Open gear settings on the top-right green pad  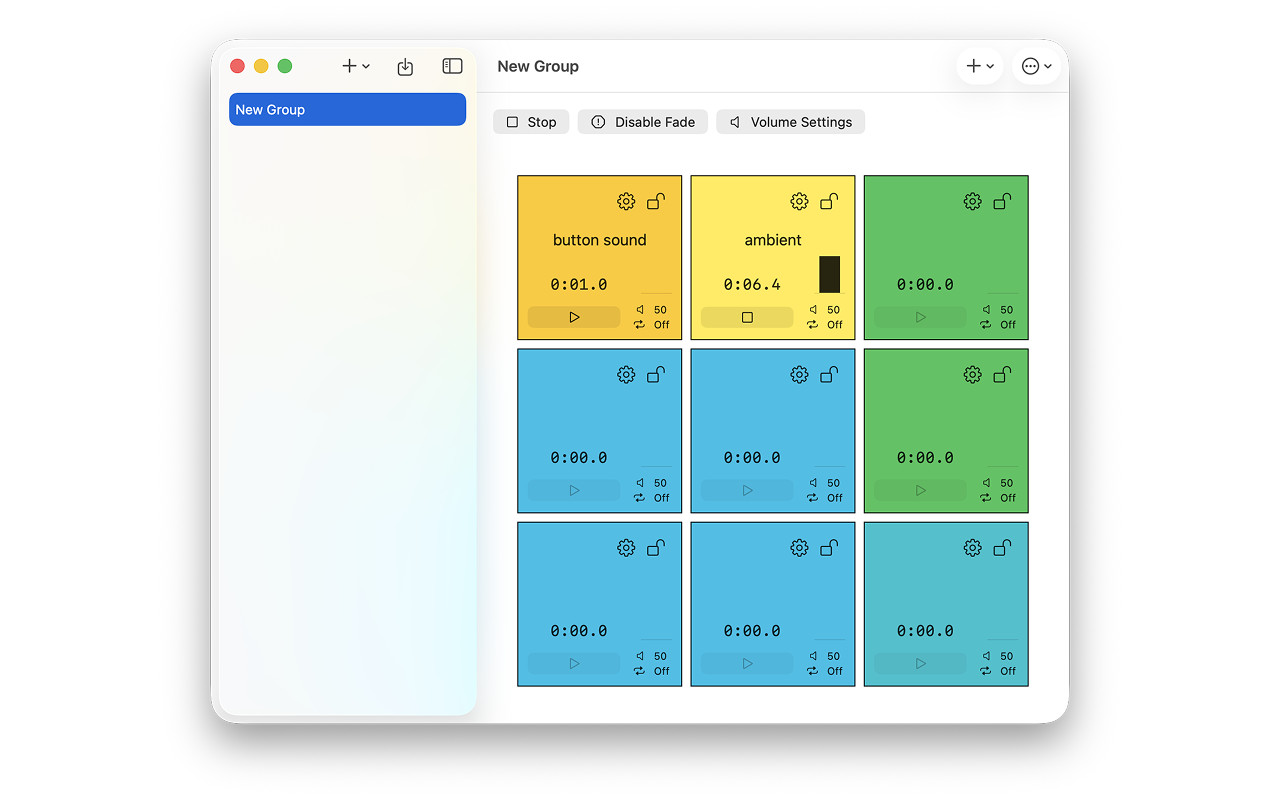tap(972, 201)
